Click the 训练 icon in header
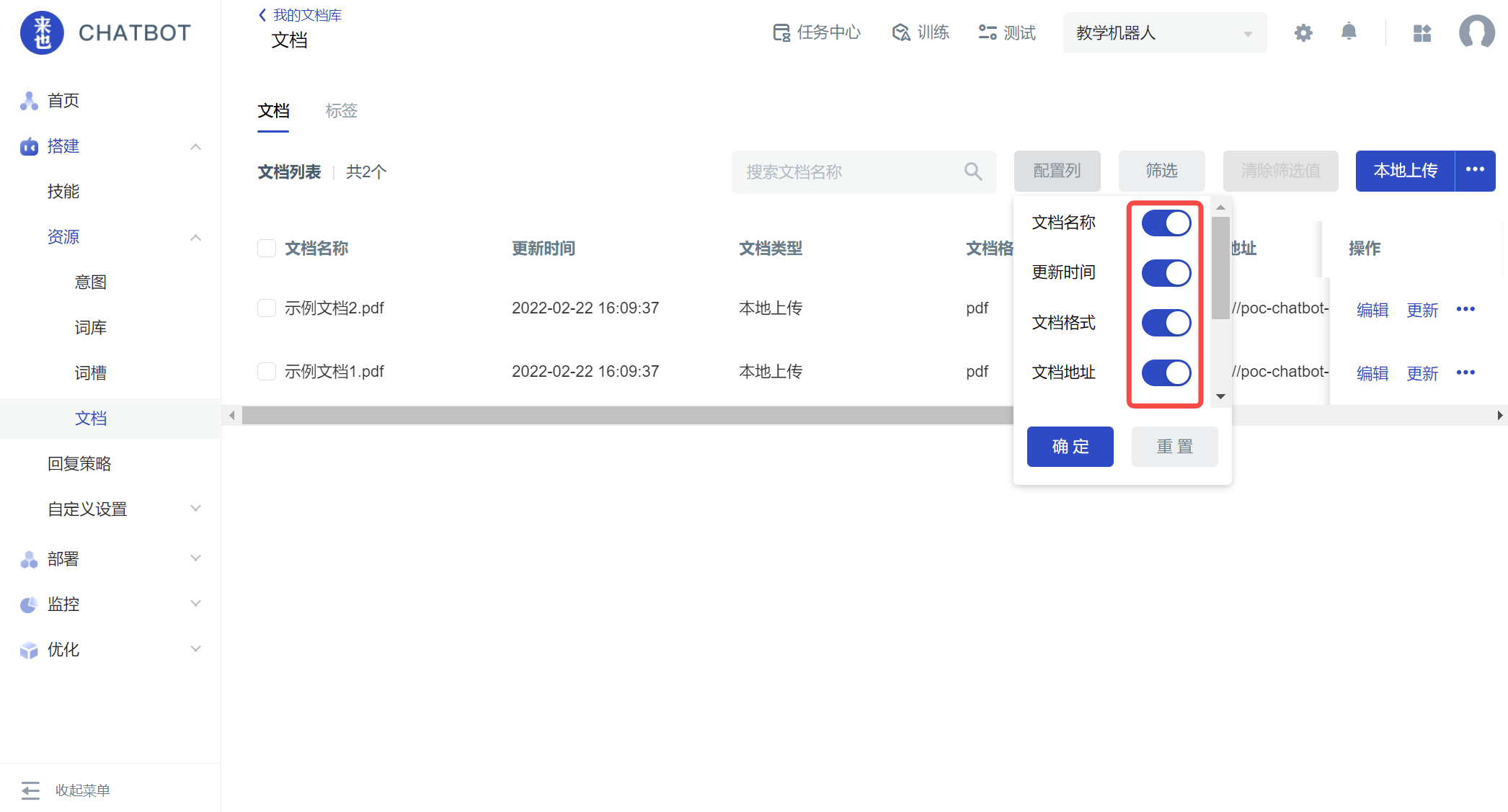 901,32
